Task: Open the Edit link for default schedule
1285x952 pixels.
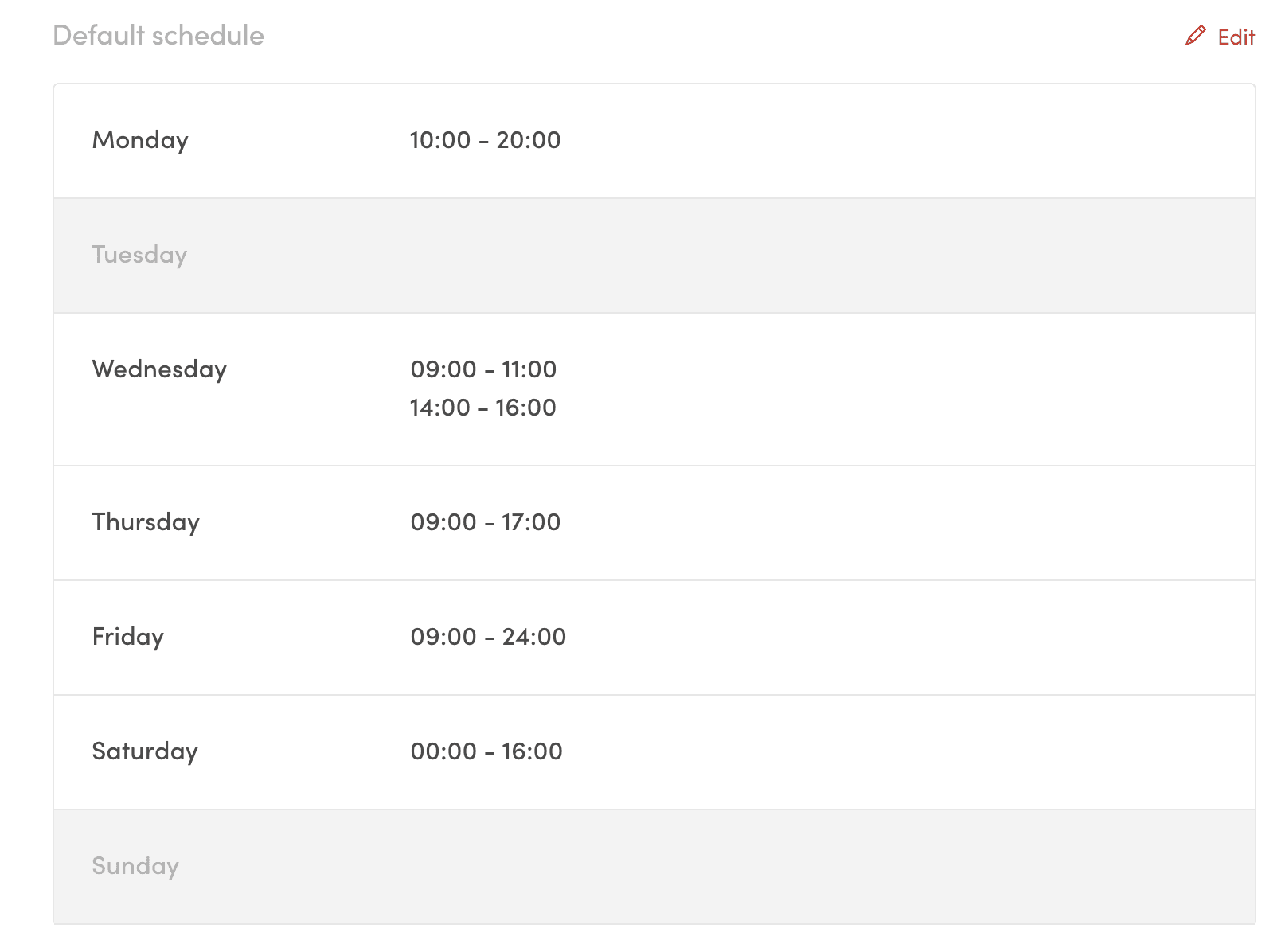Action: pos(1236,37)
